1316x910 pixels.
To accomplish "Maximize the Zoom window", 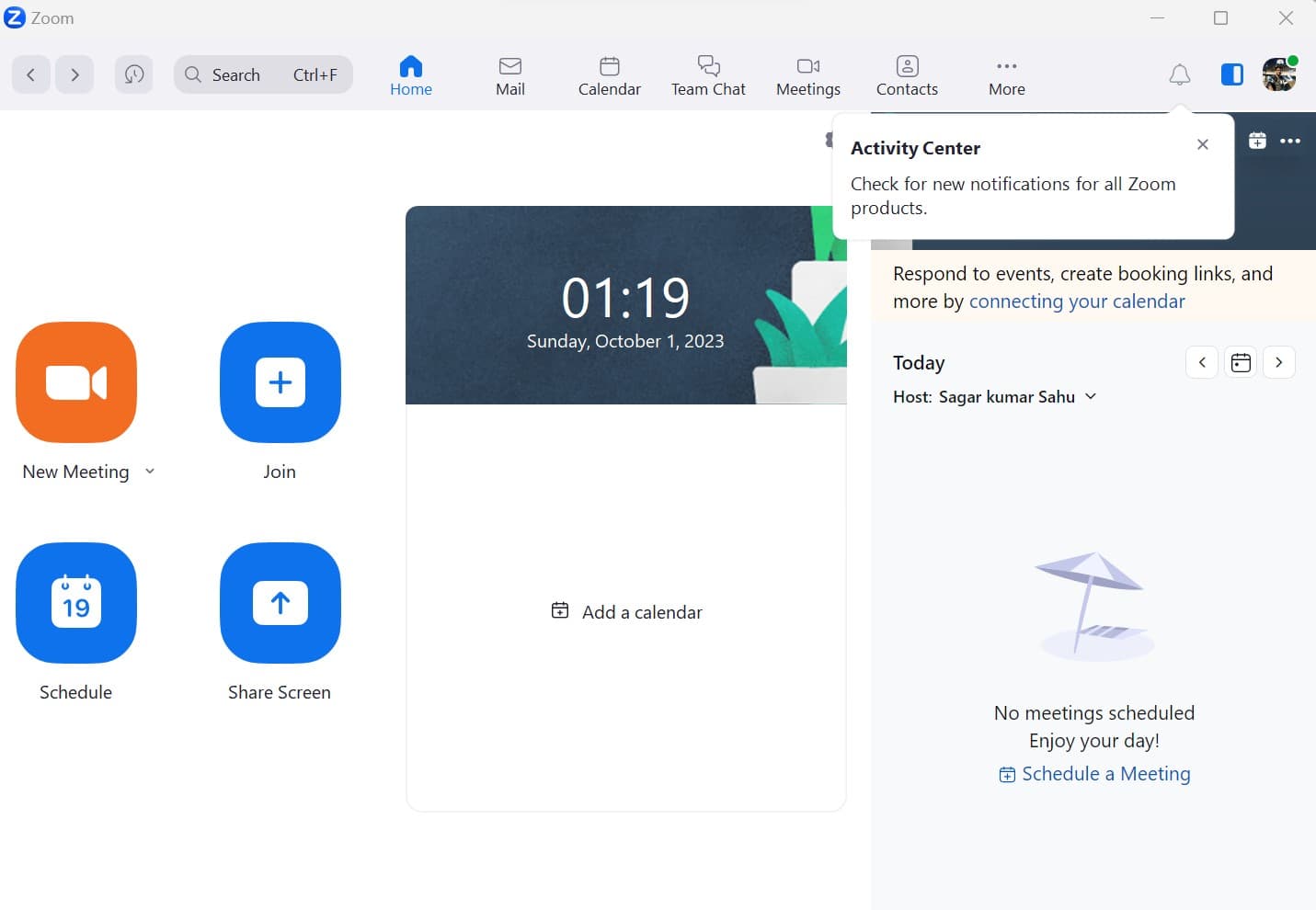I will (x=1221, y=17).
